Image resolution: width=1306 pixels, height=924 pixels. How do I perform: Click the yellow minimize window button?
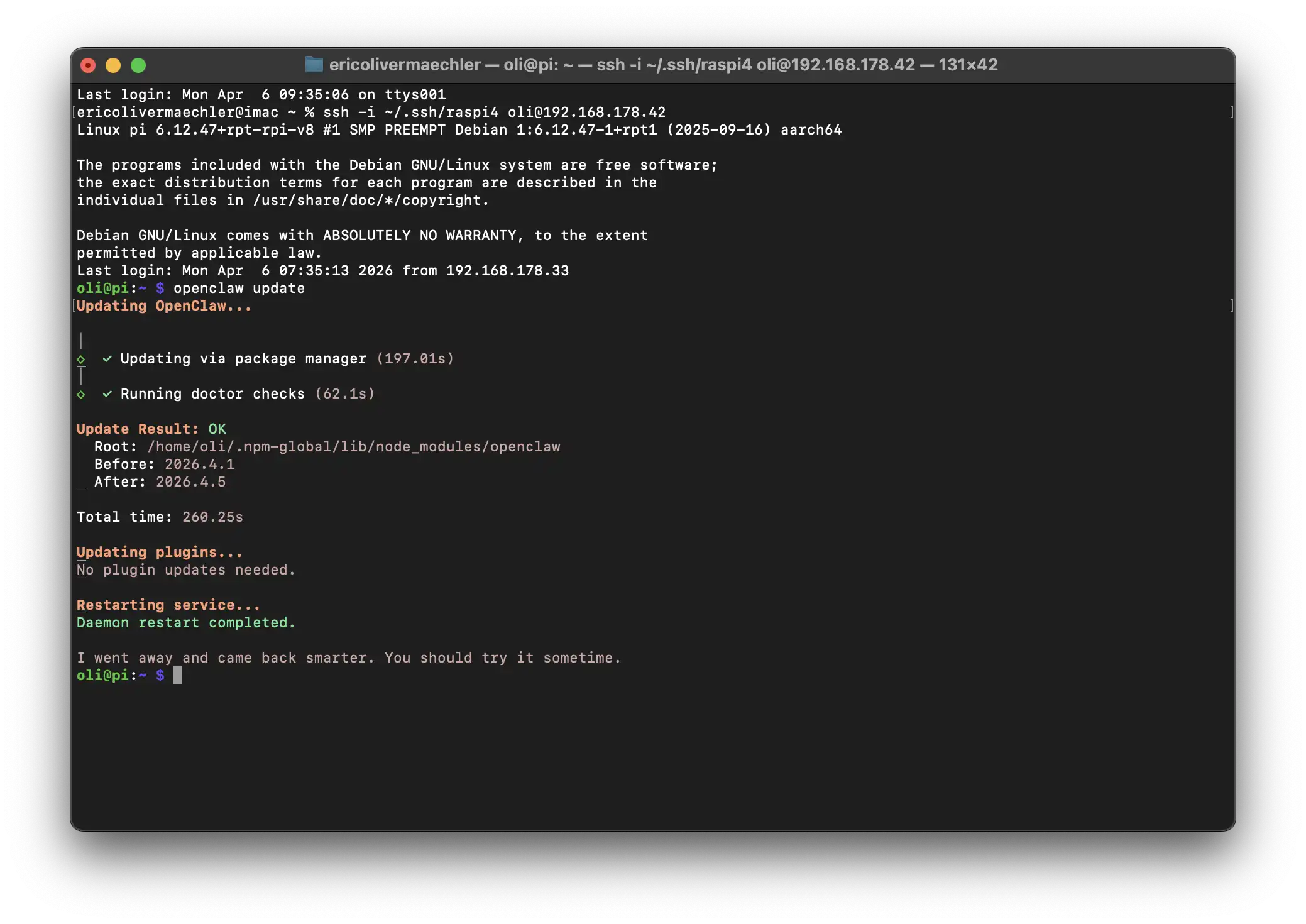[x=113, y=65]
